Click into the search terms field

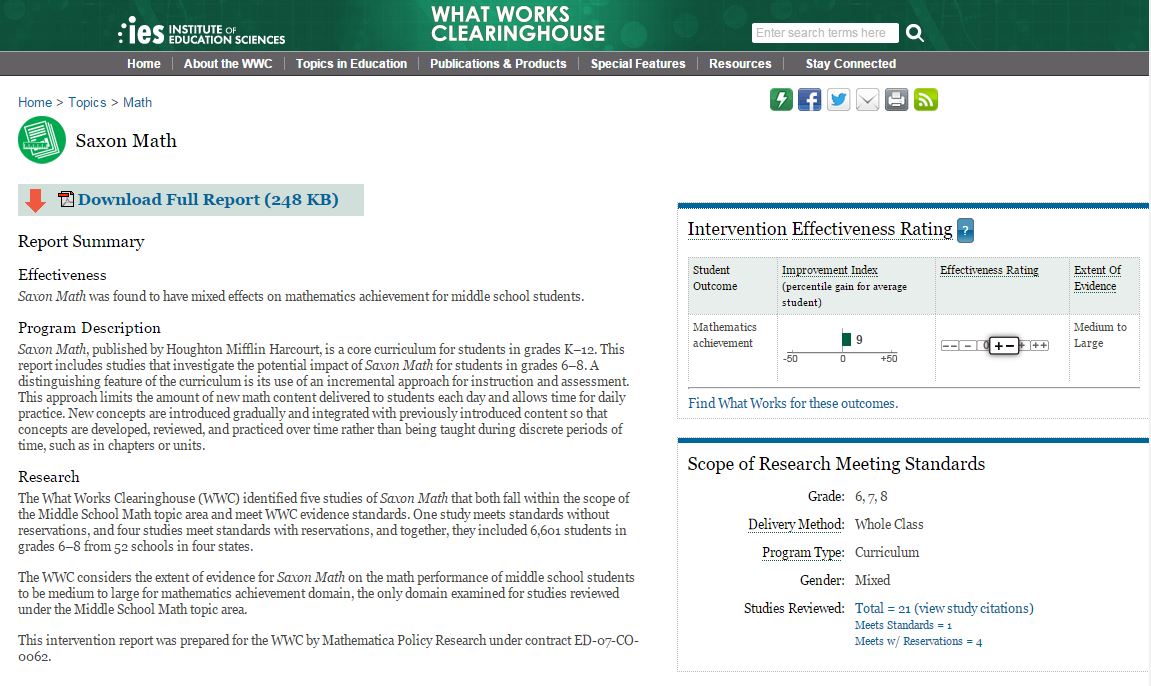pyautogui.click(x=825, y=33)
